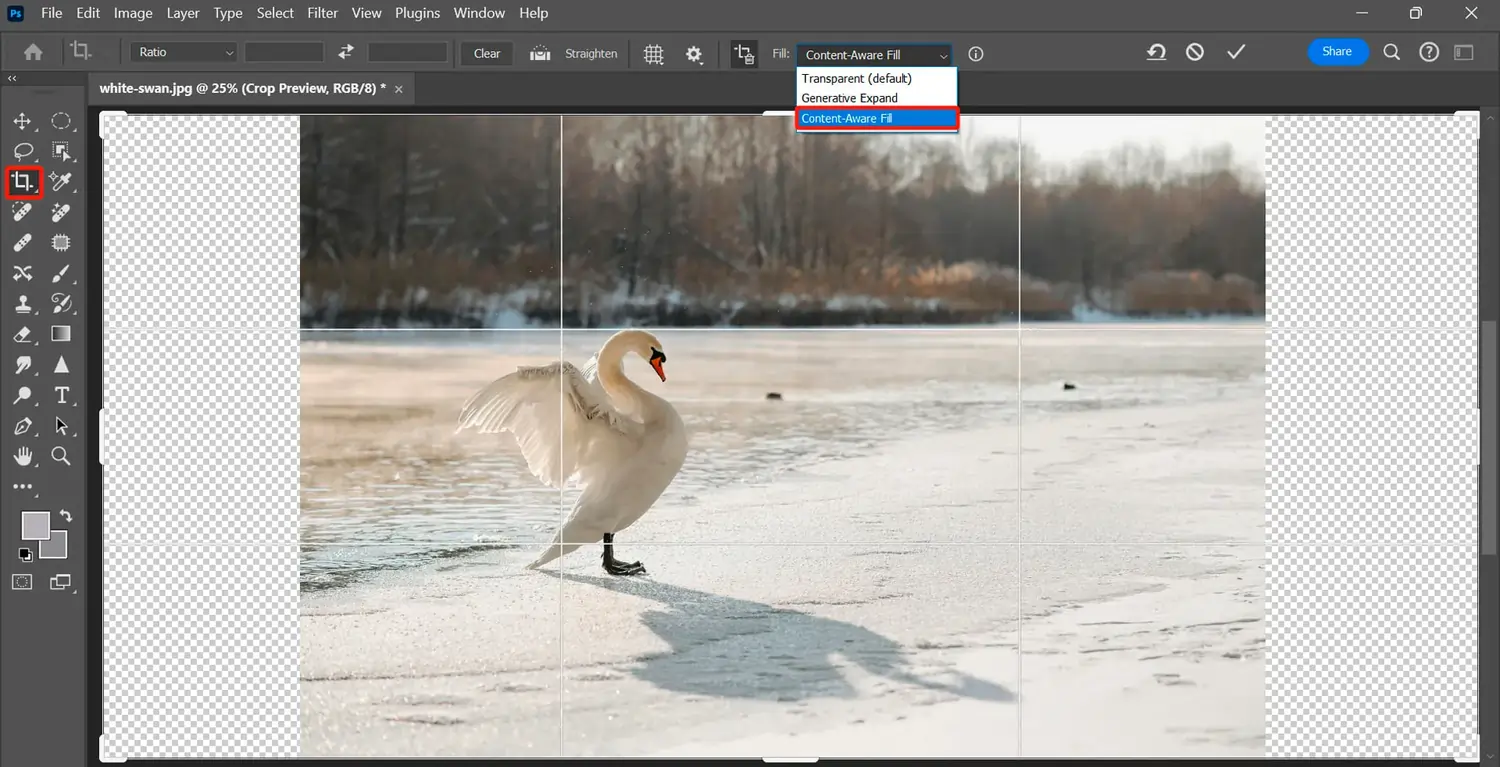
Task: Select the Object Selection tool
Action: 61,152
